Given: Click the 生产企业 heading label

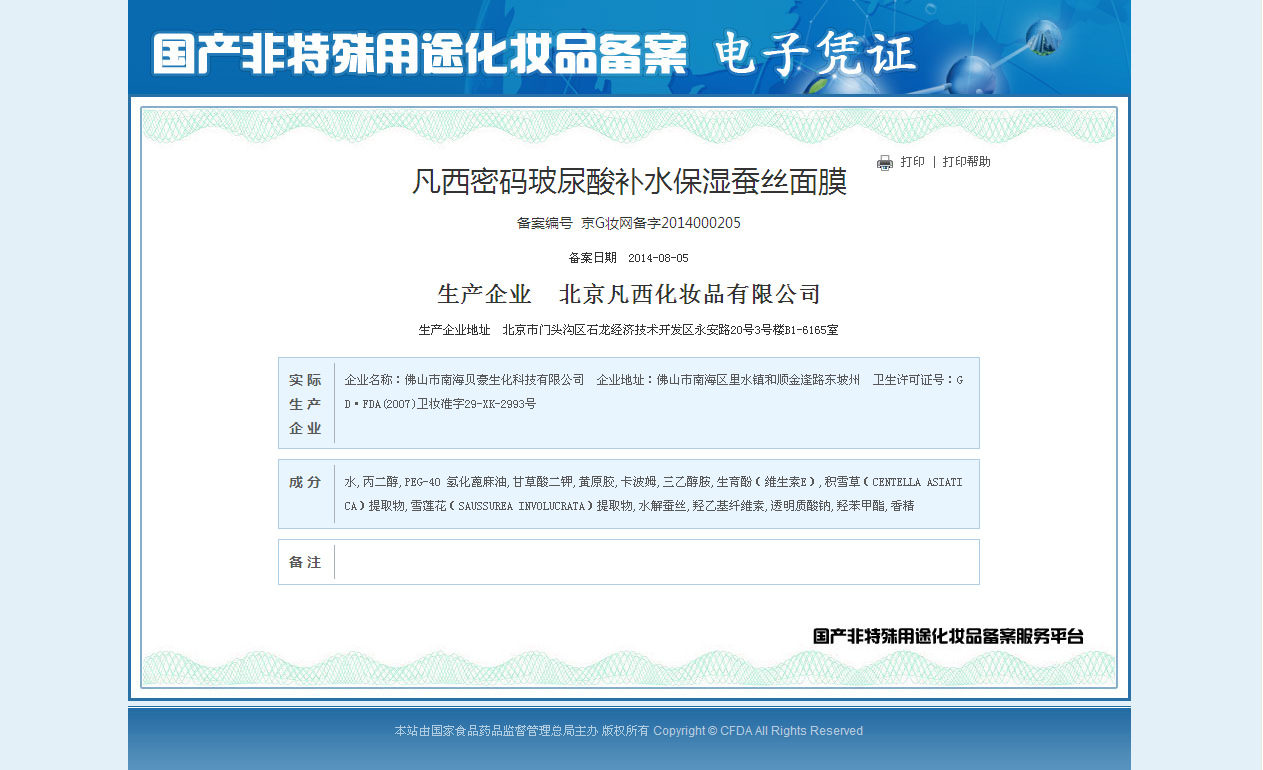Looking at the screenshot, I should [484, 294].
